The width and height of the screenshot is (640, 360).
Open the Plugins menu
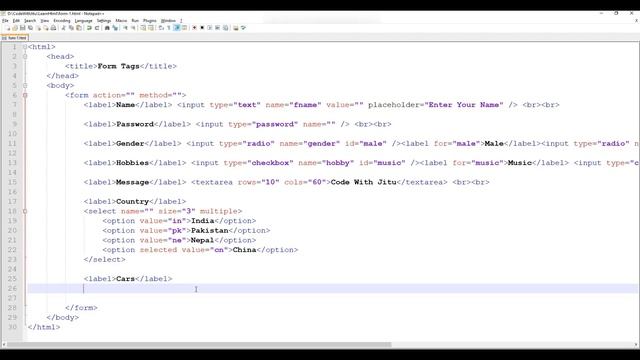tap(150, 20)
